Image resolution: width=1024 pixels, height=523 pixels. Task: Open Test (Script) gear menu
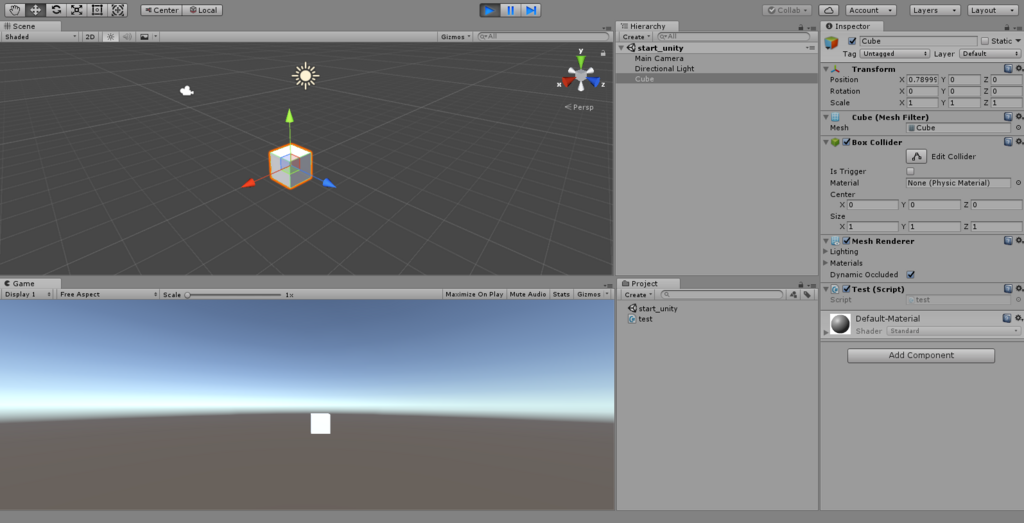pyautogui.click(x=1019, y=289)
